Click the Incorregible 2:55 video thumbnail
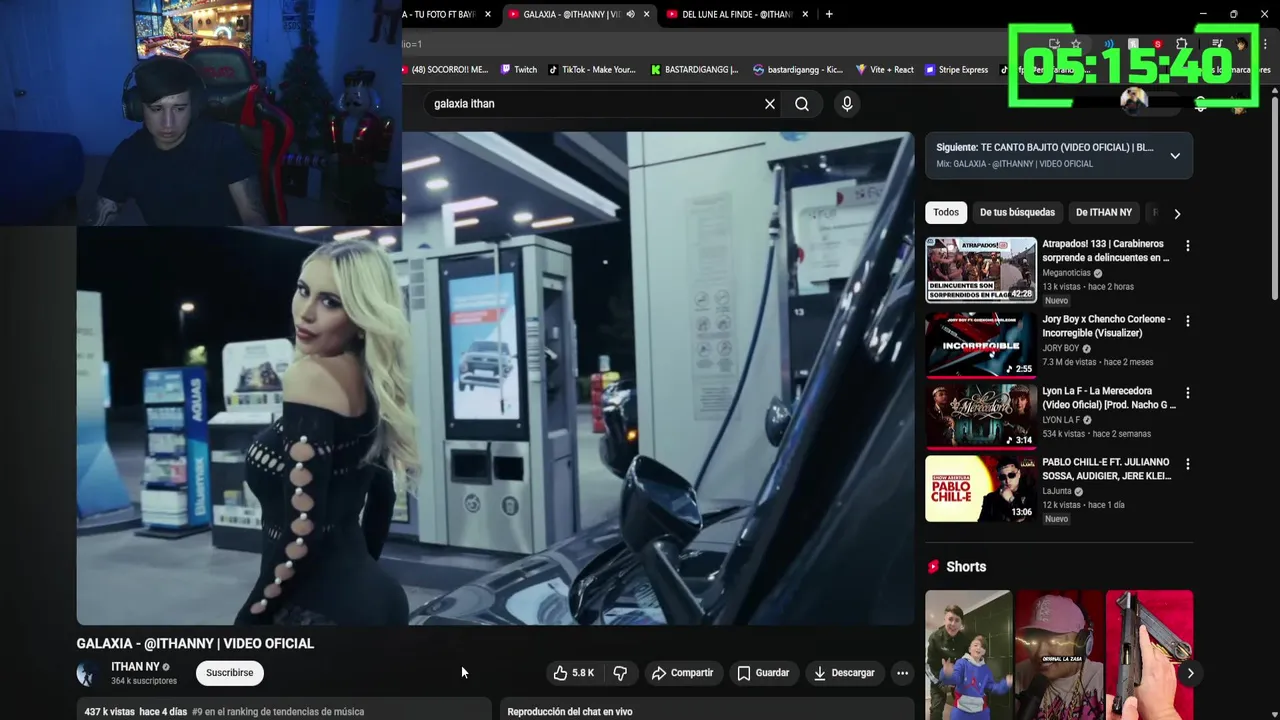The image size is (1280, 720). pos(981,344)
